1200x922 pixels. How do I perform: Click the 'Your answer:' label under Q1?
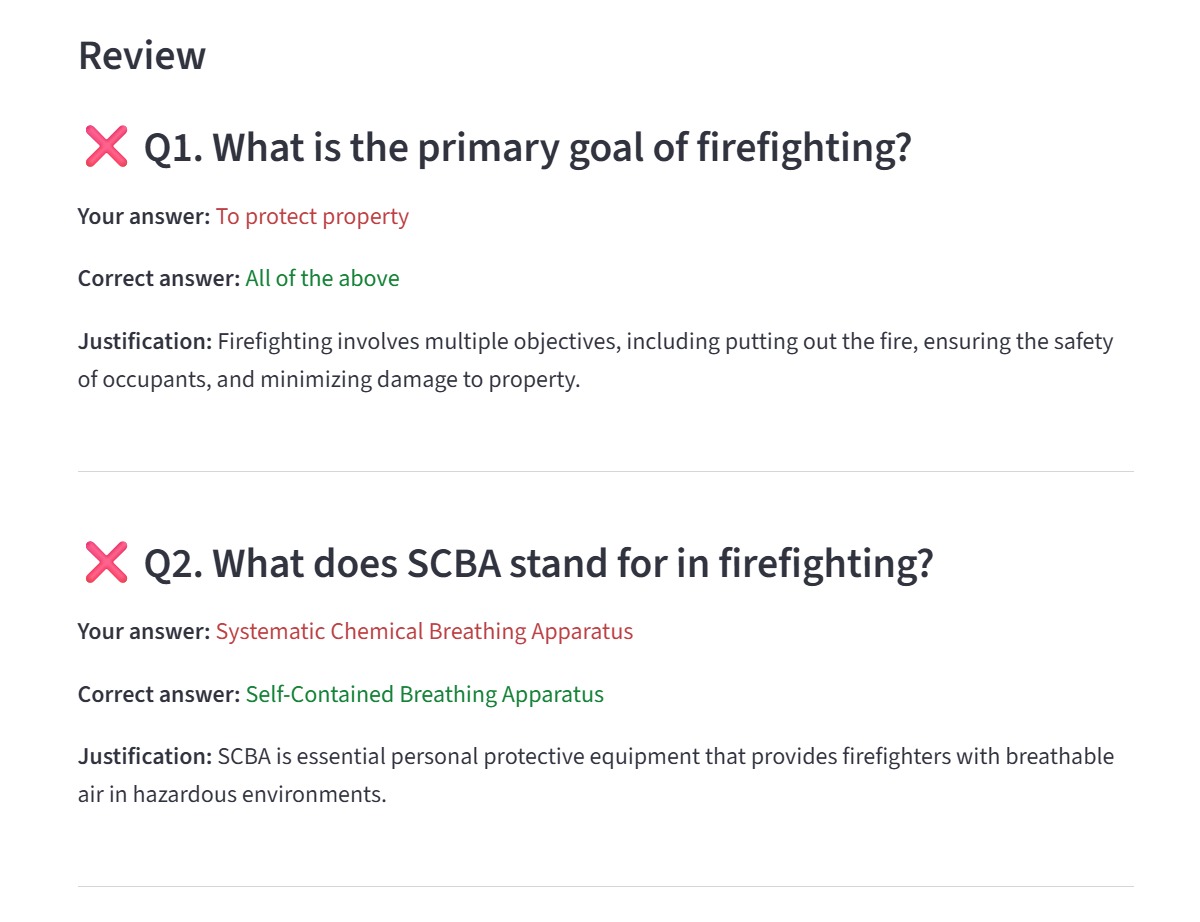pyautogui.click(x=144, y=217)
